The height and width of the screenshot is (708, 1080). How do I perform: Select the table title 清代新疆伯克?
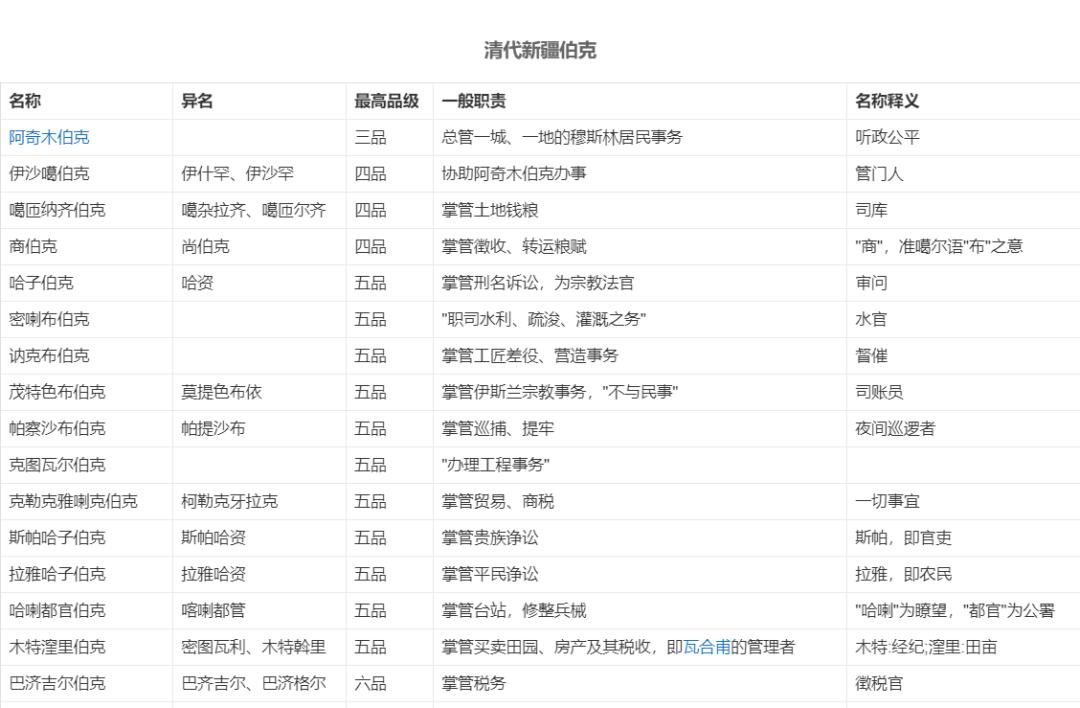click(538, 50)
